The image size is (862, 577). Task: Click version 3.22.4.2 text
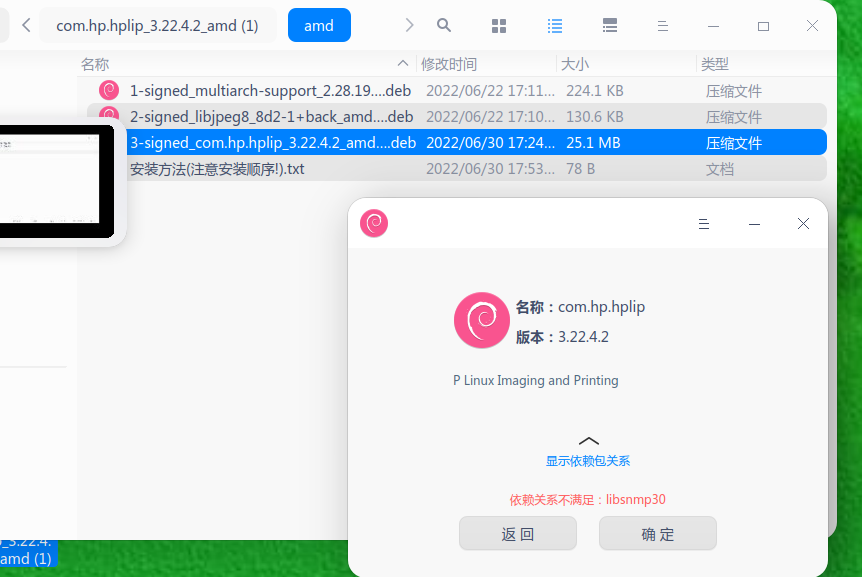coord(583,337)
